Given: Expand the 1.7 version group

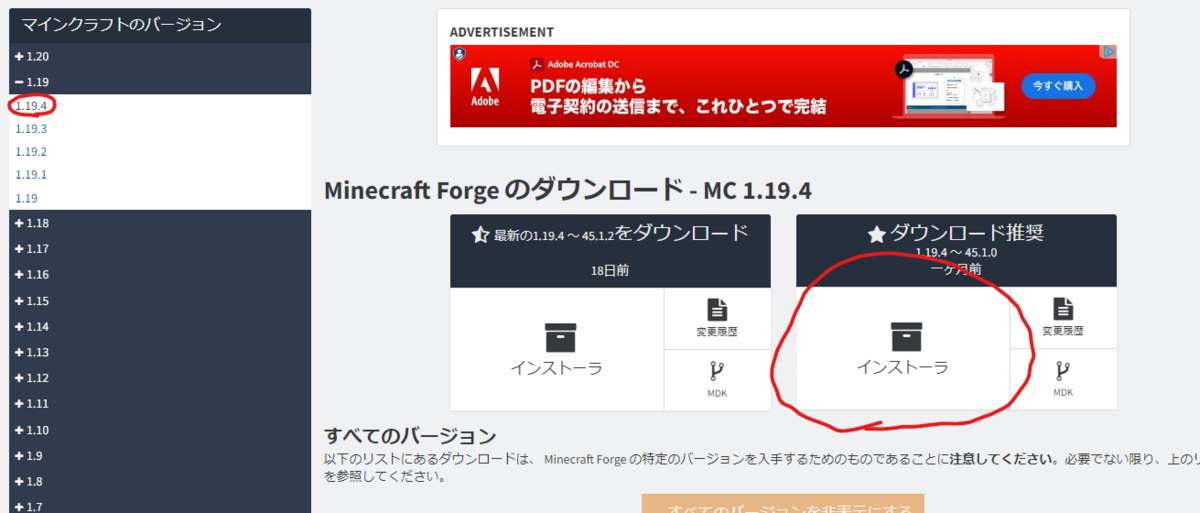Looking at the screenshot, I should click(29, 507).
